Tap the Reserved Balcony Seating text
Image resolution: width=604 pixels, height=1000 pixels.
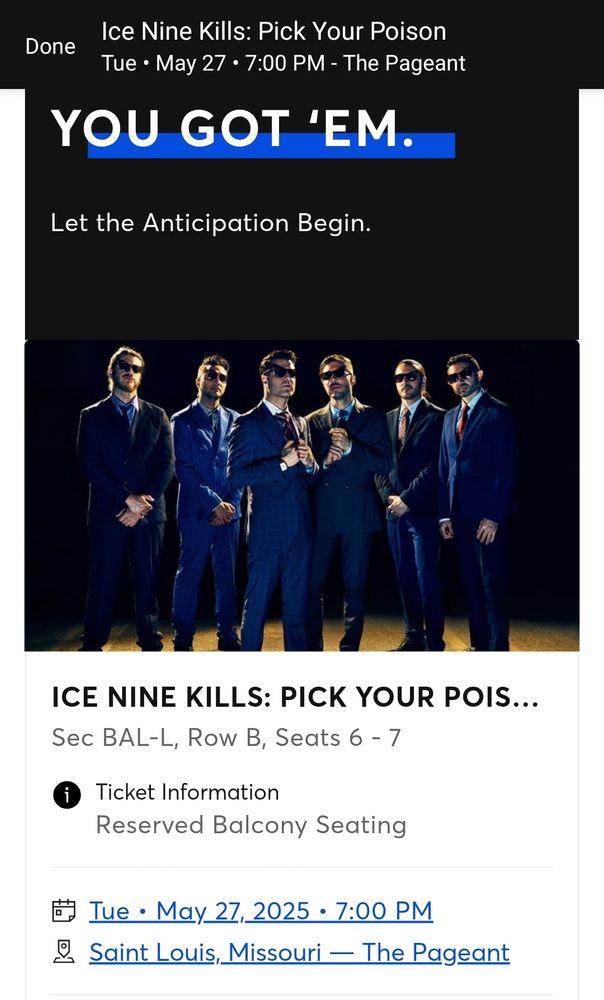click(x=251, y=825)
